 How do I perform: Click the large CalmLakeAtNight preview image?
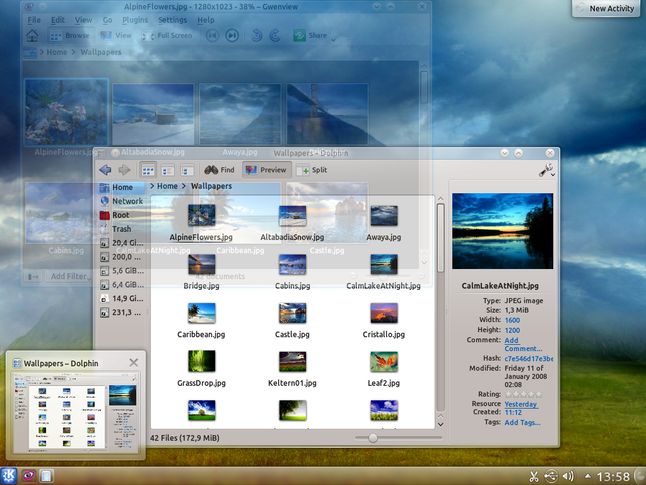pos(503,231)
